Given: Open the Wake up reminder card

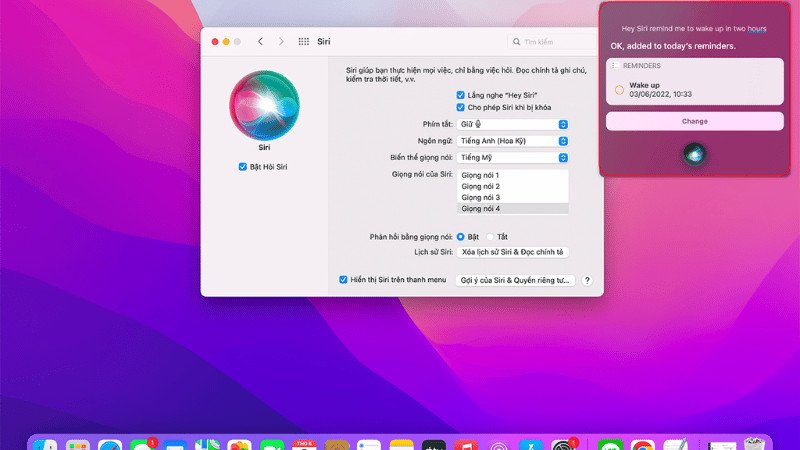Looking at the screenshot, I should tap(694, 90).
